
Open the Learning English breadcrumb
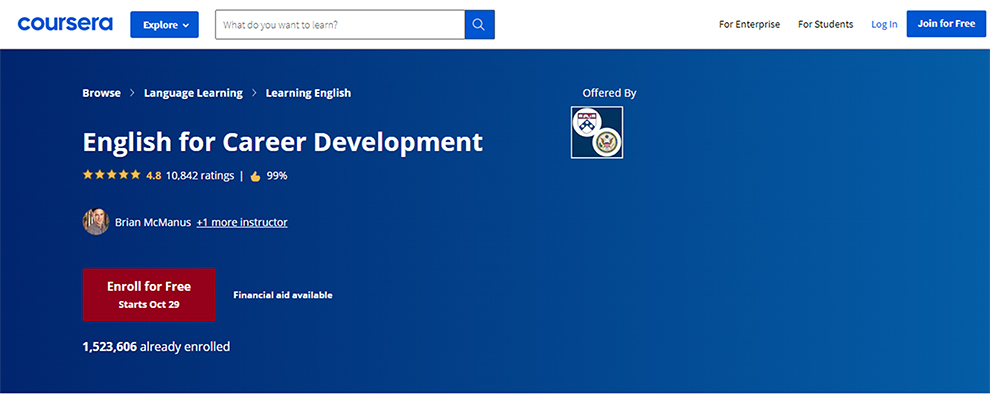[308, 93]
